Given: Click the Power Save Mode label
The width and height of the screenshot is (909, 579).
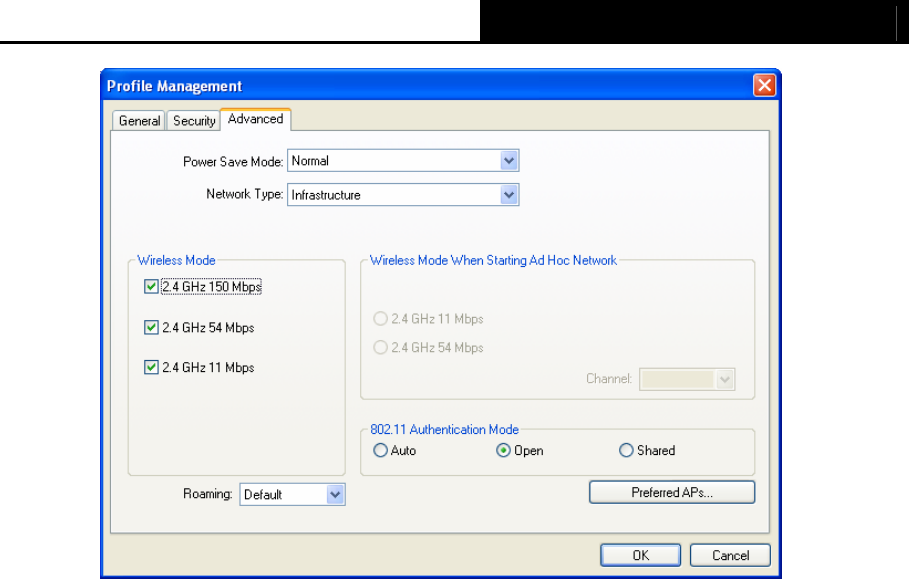Looking at the screenshot, I should pyautogui.click(x=233, y=162).
